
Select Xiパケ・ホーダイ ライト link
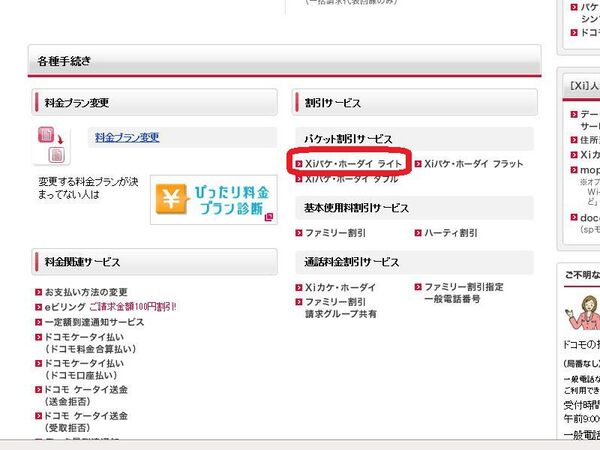point(353,164)
